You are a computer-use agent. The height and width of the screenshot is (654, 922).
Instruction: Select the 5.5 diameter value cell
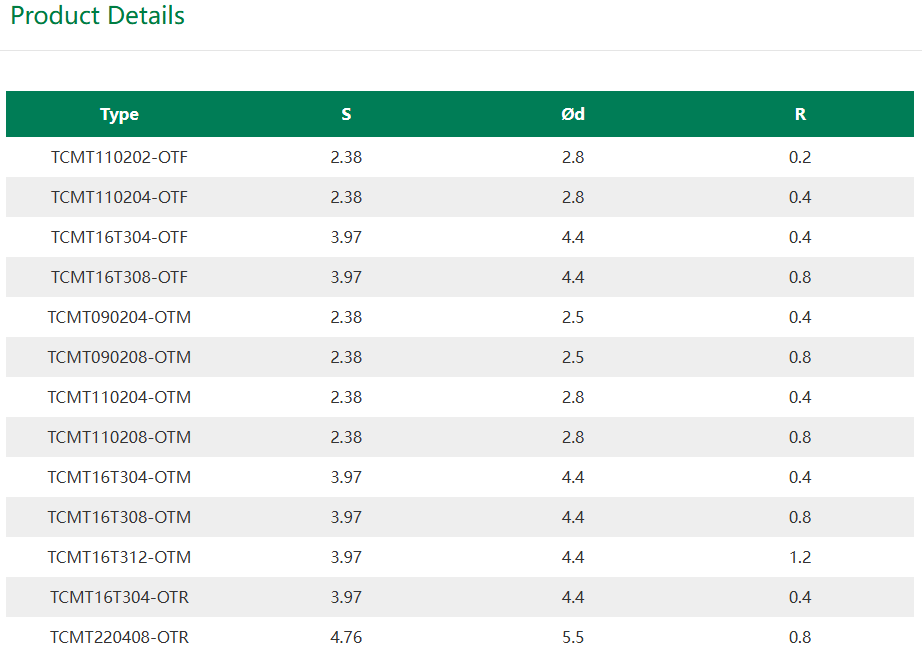coord(573,637)
